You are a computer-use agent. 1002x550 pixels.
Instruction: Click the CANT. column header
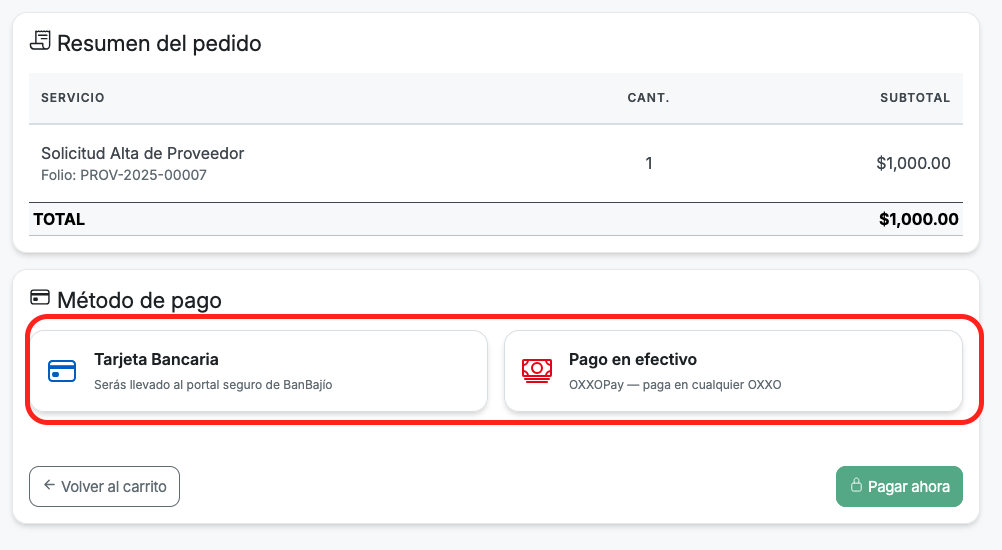(x=648, y=98)
